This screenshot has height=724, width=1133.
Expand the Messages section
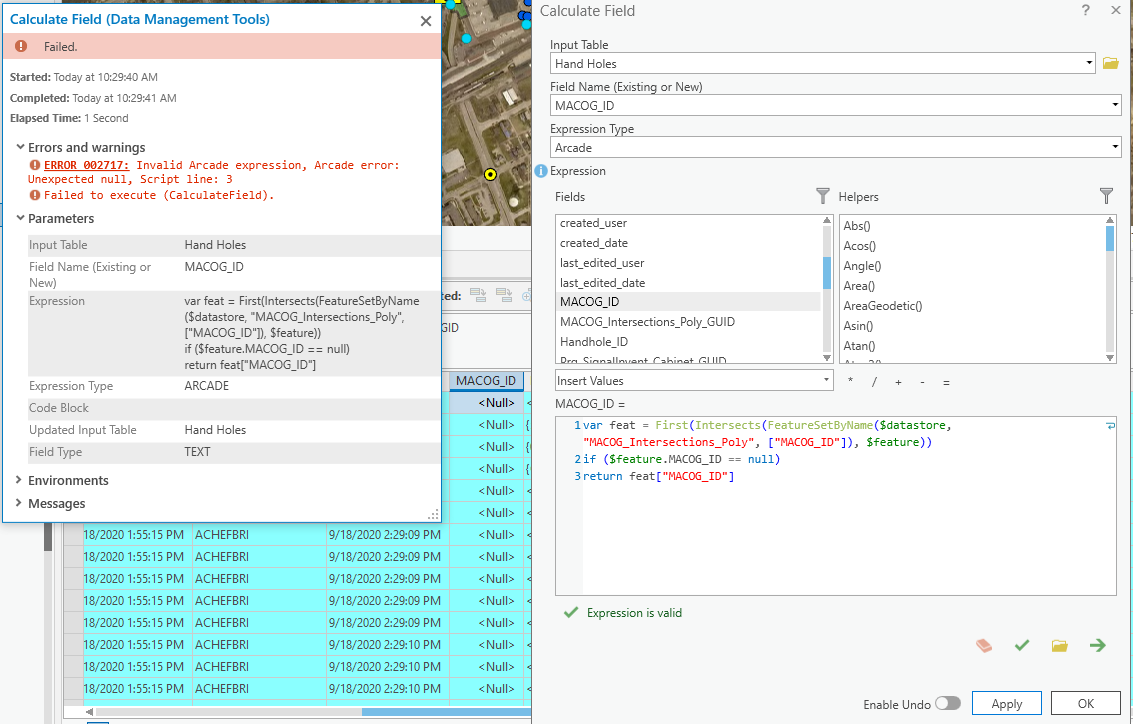click(56, 504)
